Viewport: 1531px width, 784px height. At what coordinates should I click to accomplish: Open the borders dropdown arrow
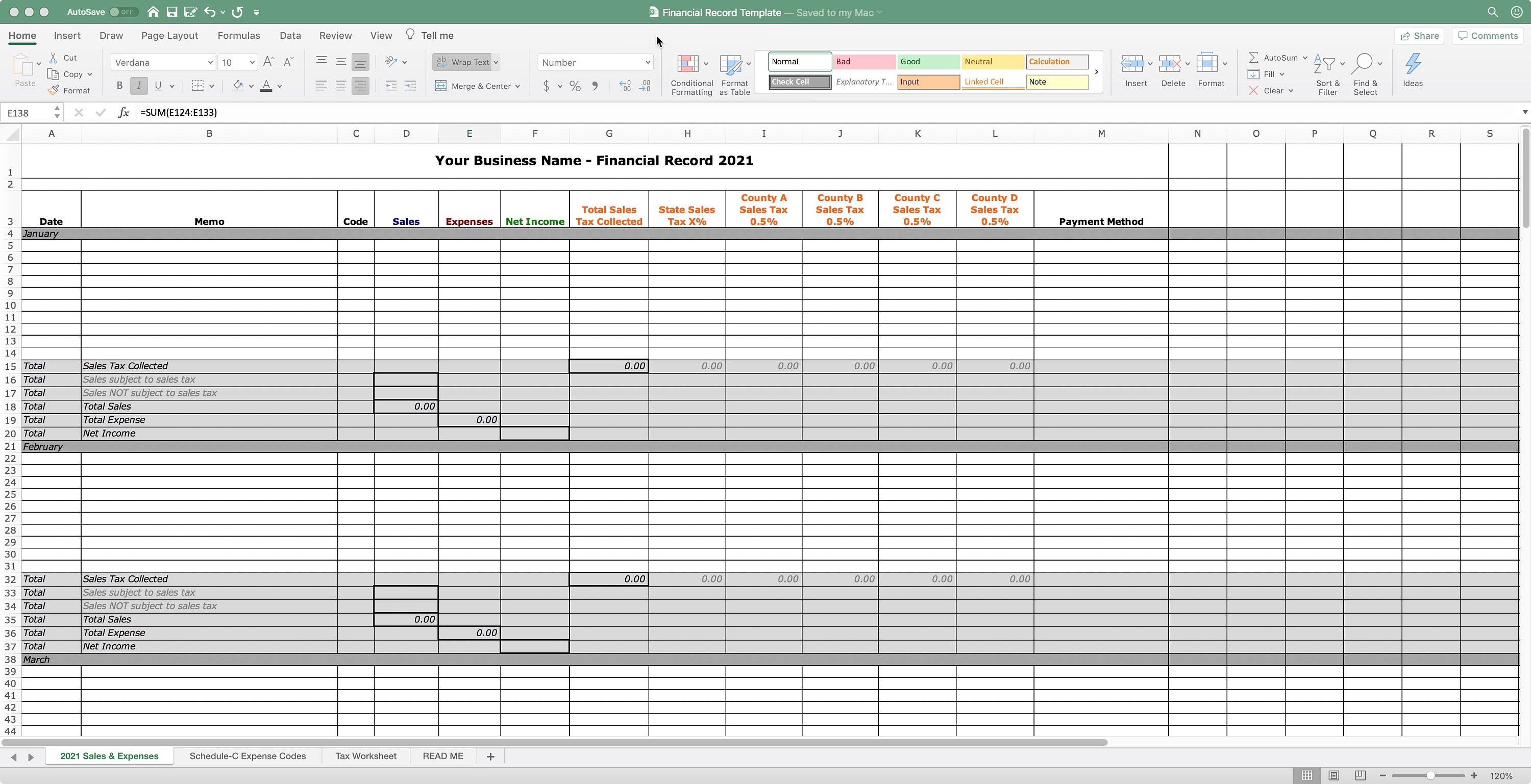click(x=212, y=86)
